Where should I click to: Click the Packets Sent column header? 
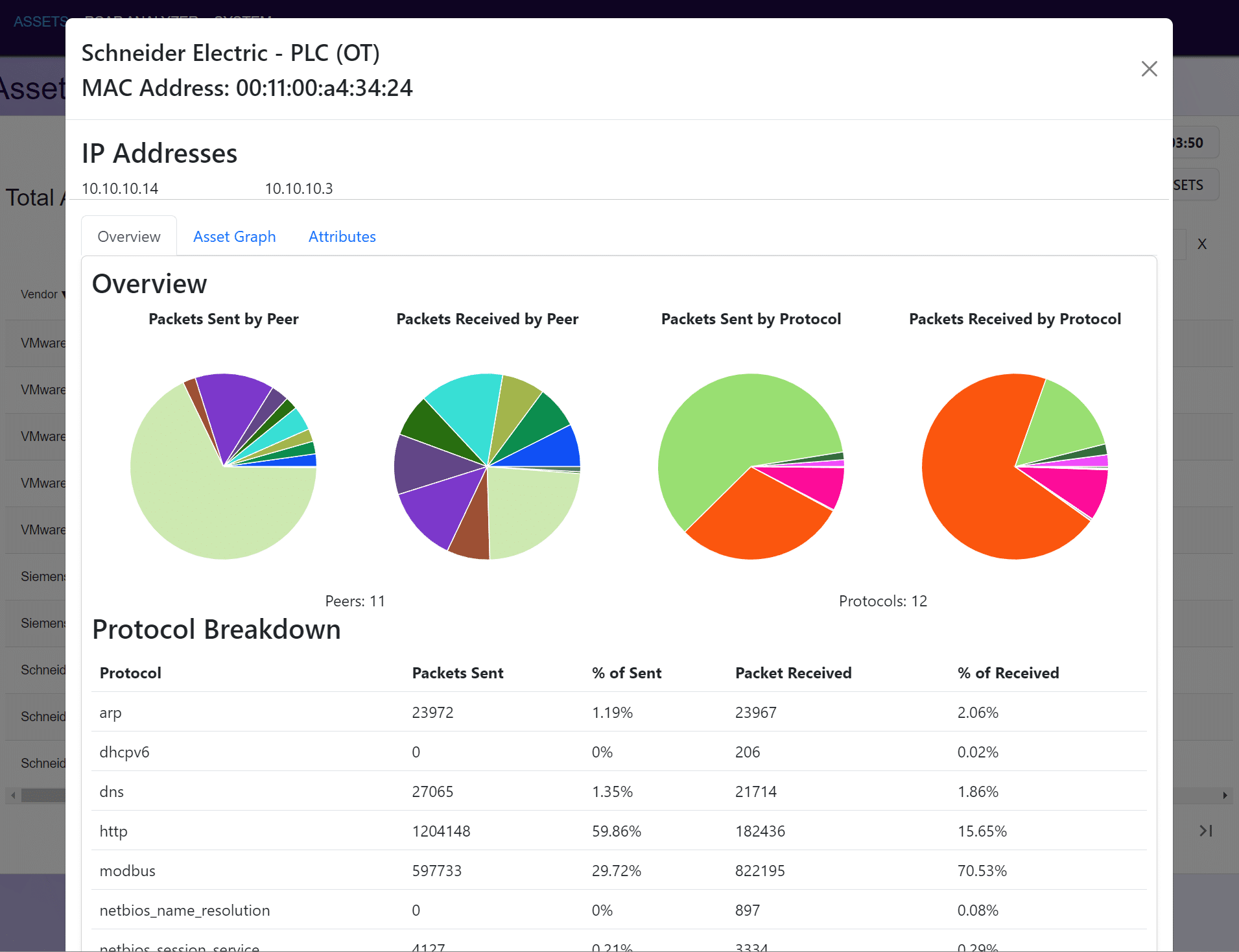458,673
